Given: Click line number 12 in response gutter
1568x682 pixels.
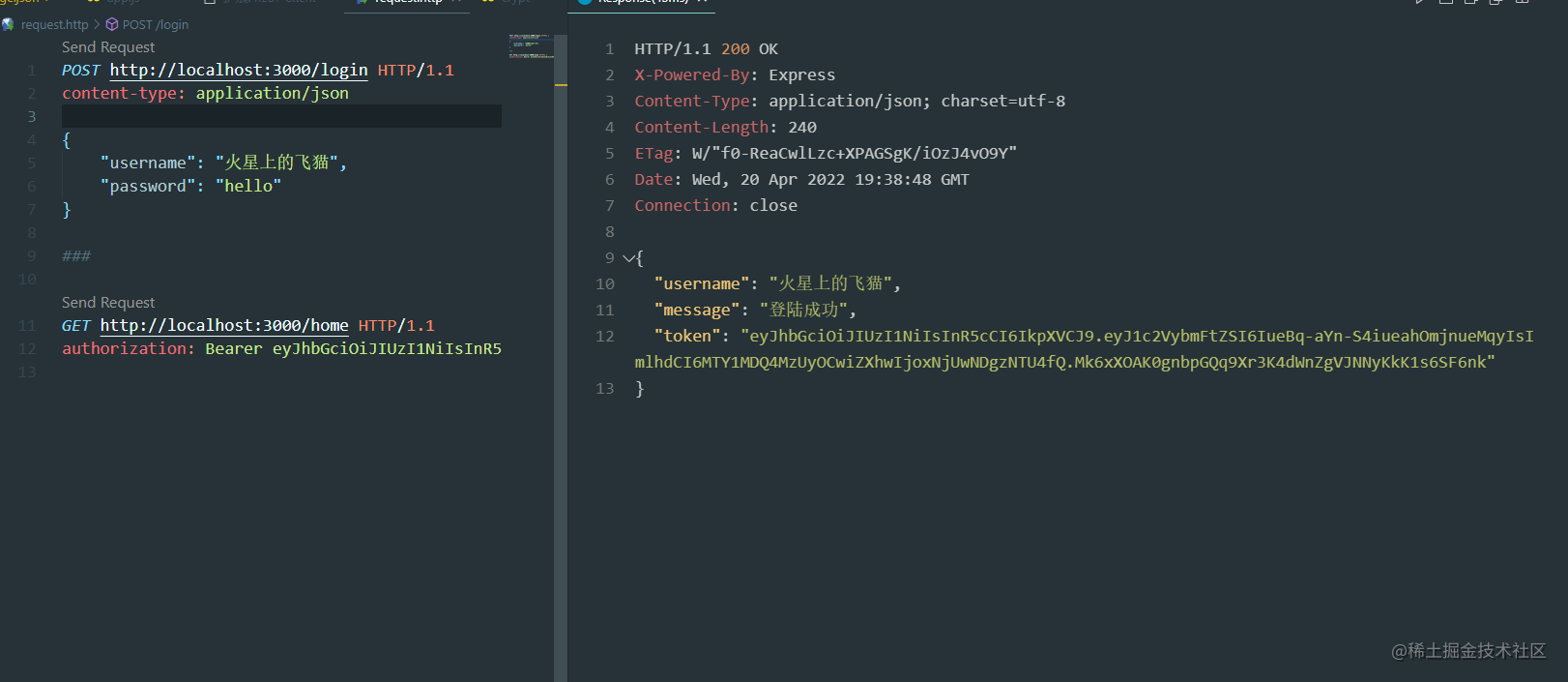Looking at the screenshot, I should pos(605,337).
